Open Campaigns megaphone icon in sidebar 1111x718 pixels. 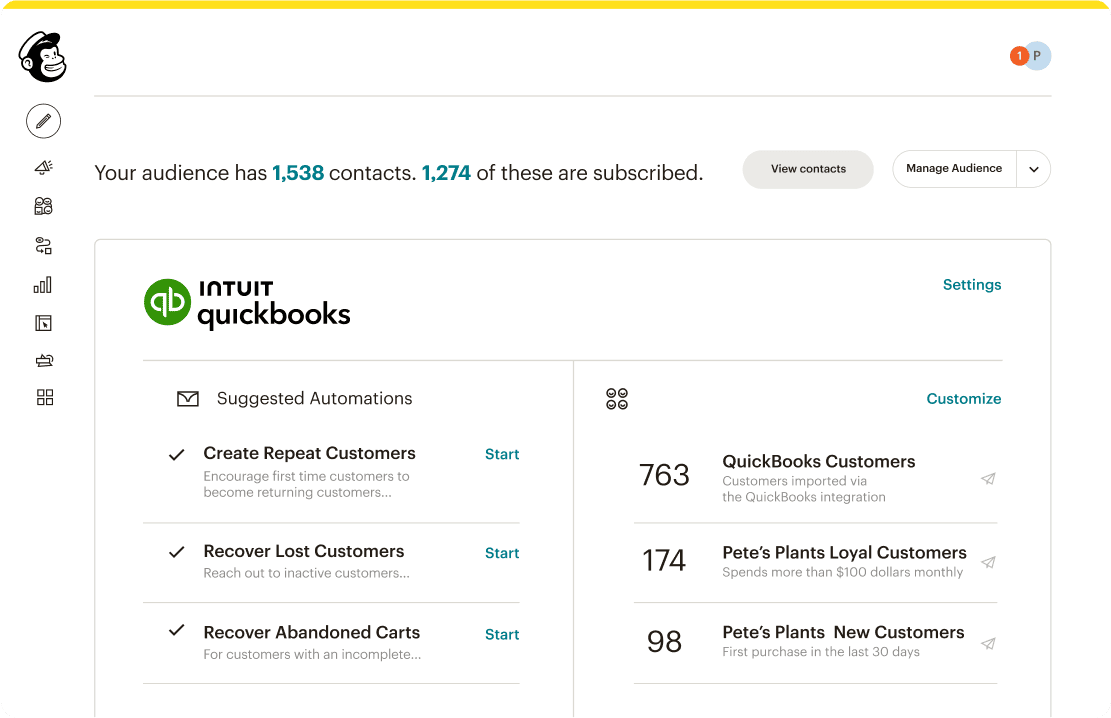[43, 167]
